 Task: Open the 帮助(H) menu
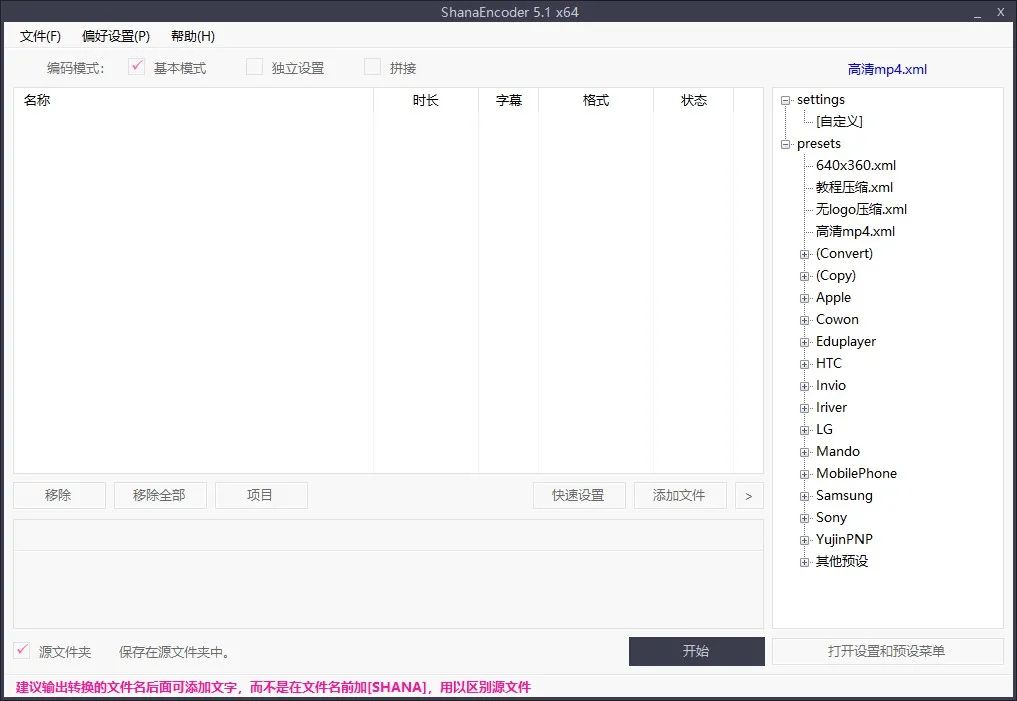point(191,36)
